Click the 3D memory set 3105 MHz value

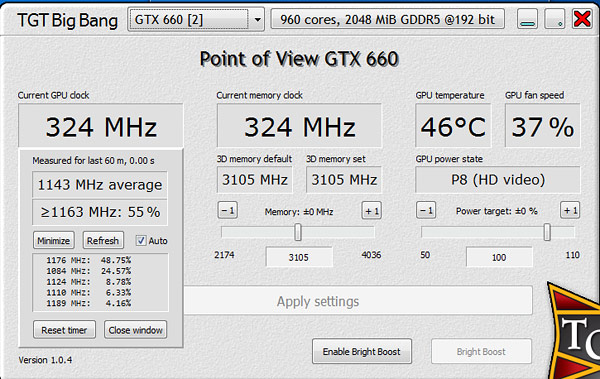pyautogui.click(x=344, y=180)
